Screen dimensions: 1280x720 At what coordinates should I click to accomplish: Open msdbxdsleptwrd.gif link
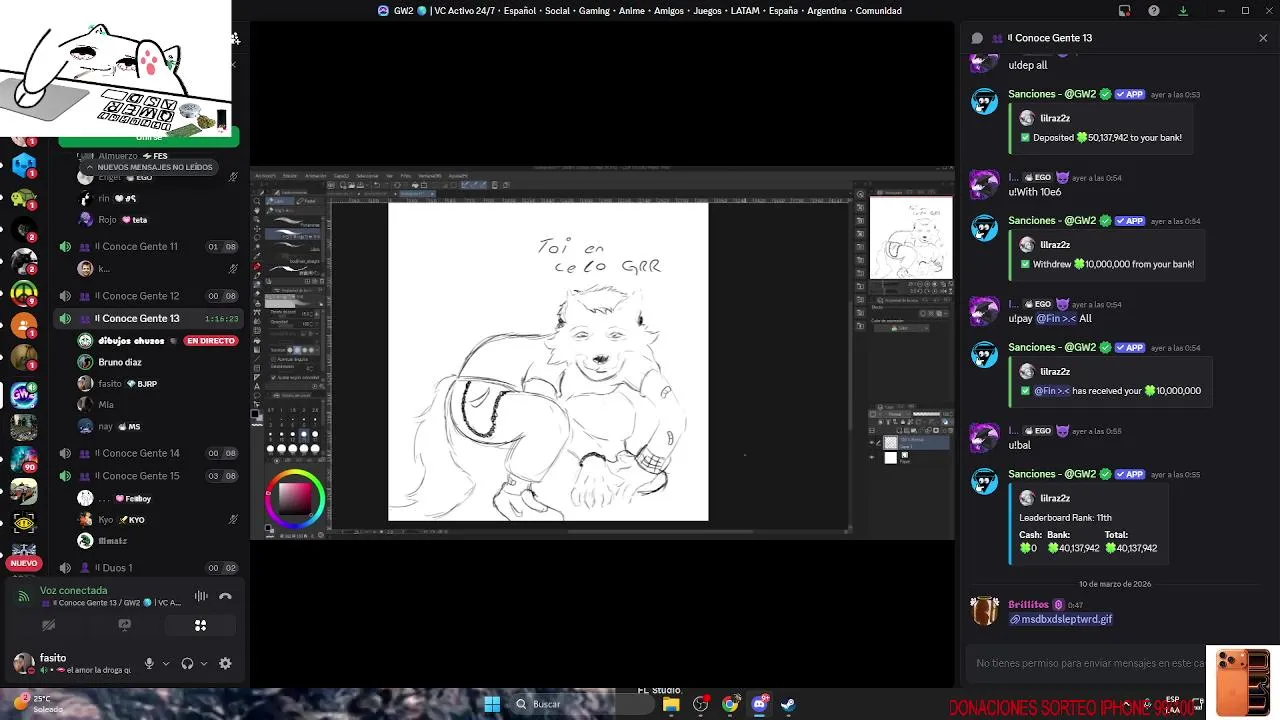[1061, 619]
